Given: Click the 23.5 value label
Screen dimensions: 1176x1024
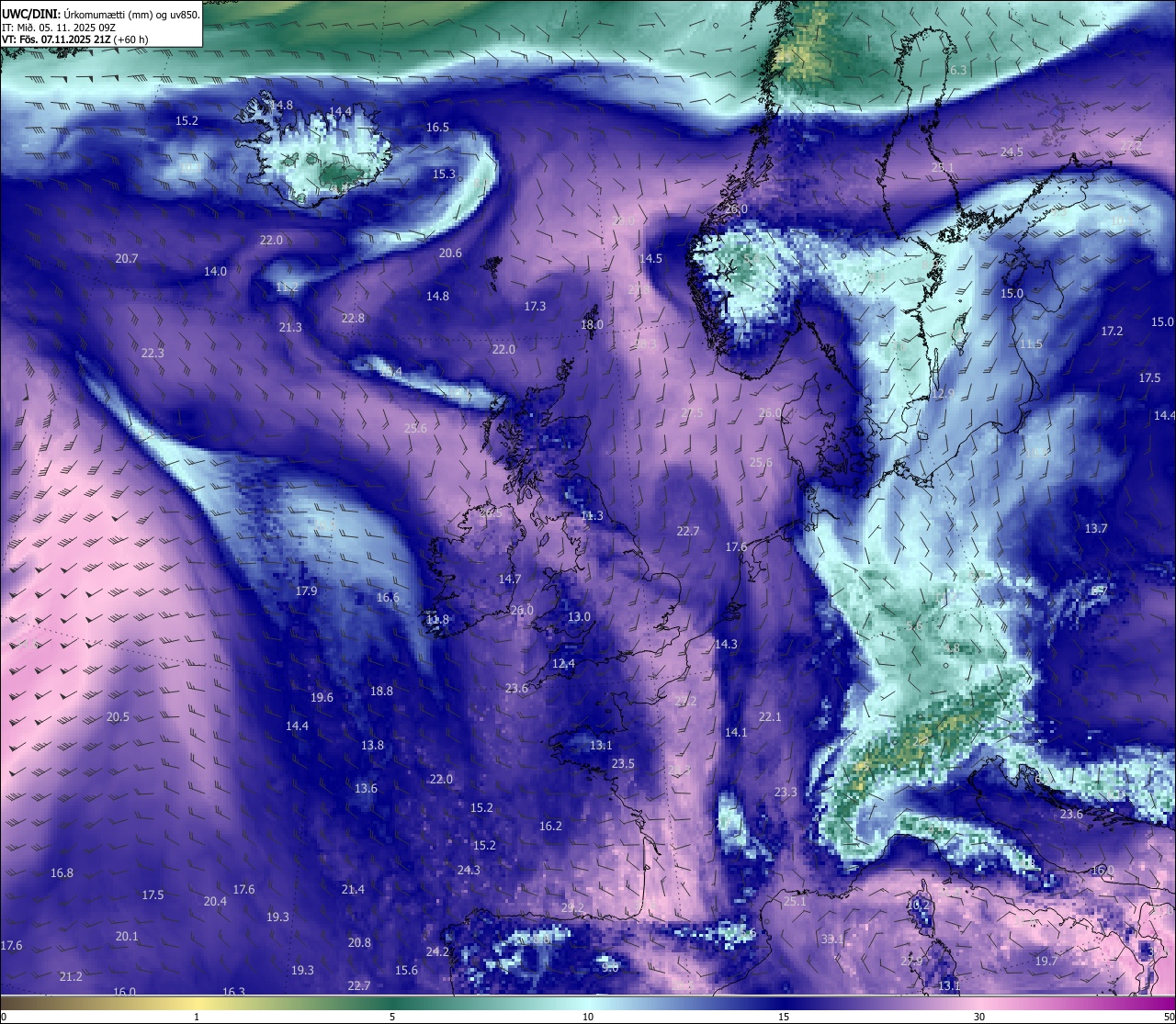Looking at the screenshot, I should (x=623, y=764).
